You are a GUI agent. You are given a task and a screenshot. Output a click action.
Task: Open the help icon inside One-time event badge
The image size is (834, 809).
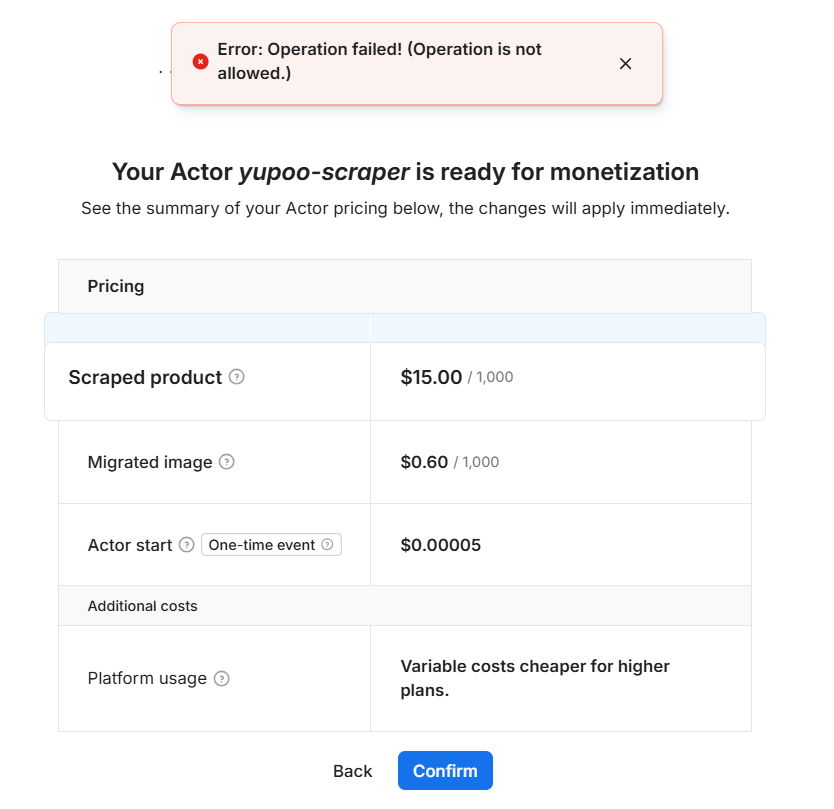pyautogui.click(x=328, y=545)
